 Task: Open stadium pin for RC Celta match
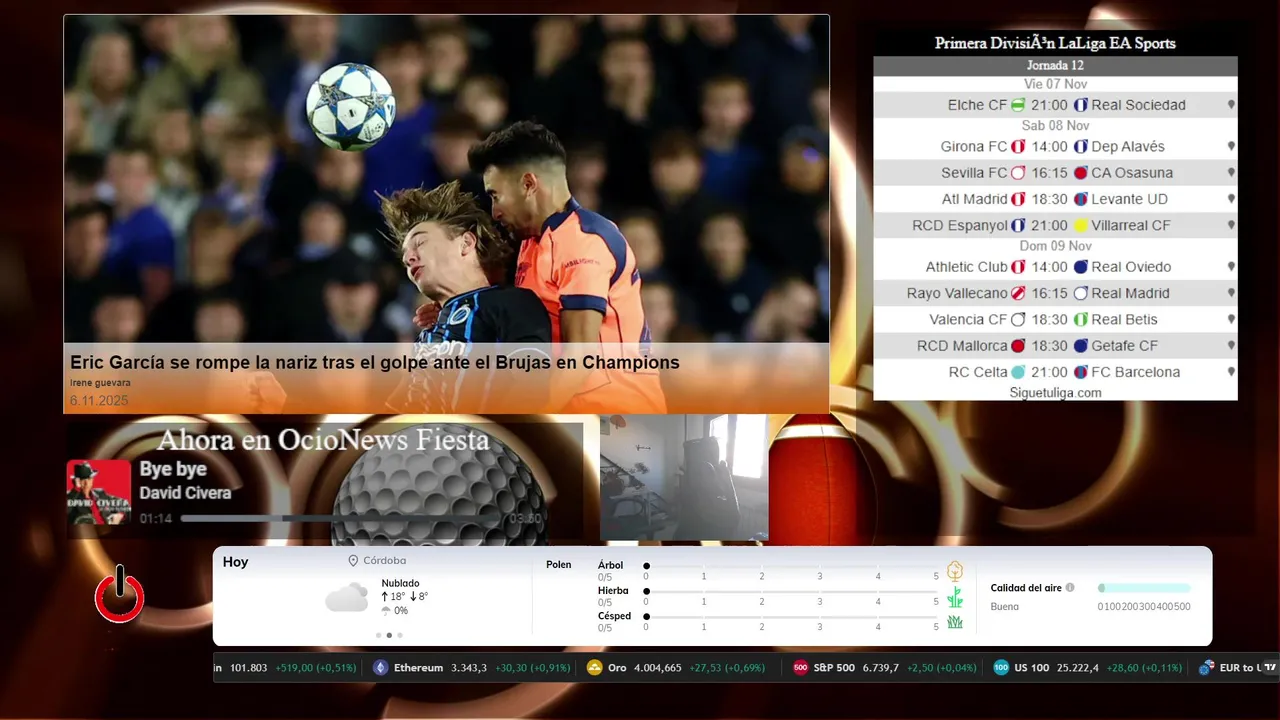point(1231,372)
